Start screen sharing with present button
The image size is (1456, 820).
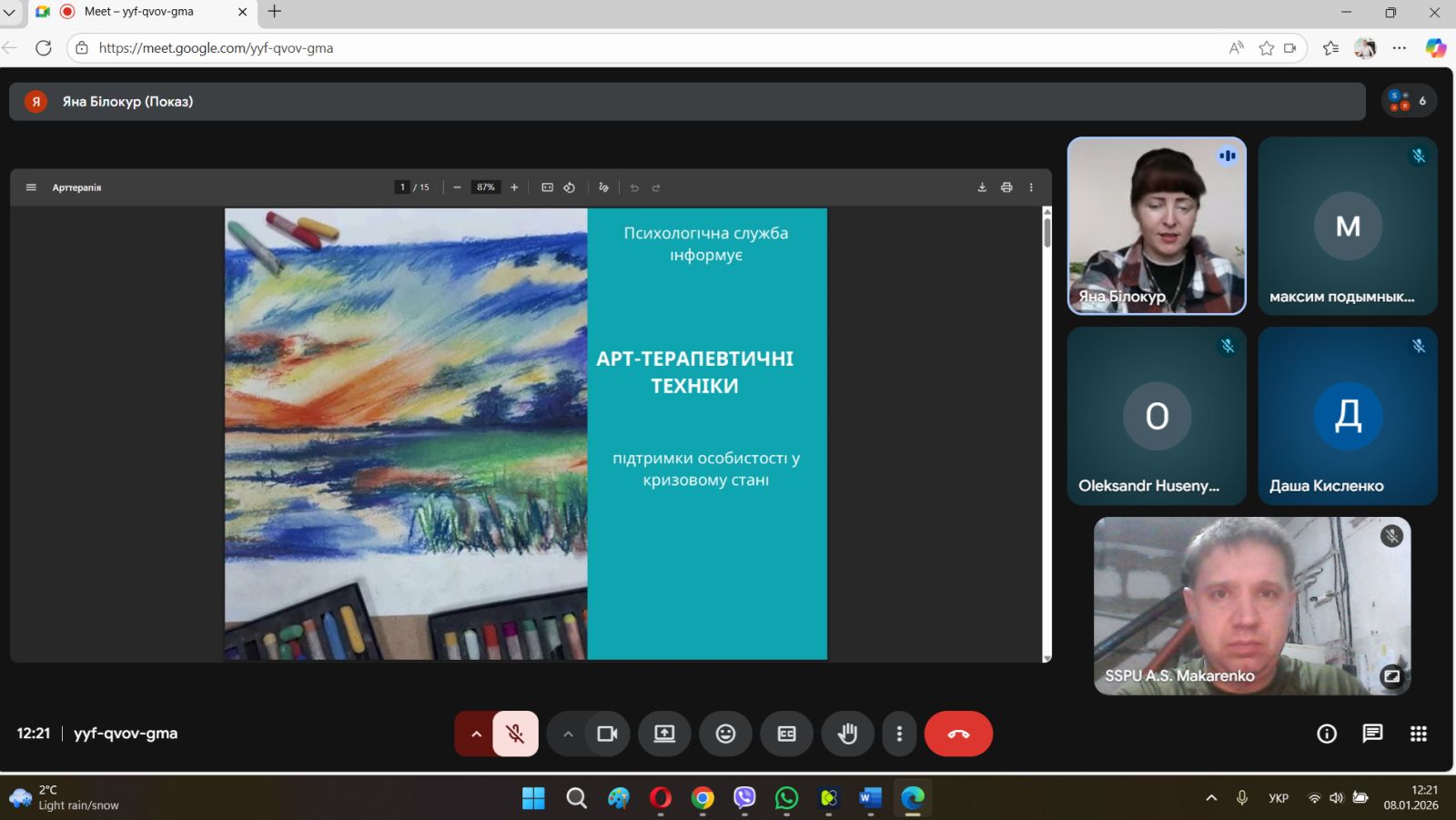click(x=664, y=734)
